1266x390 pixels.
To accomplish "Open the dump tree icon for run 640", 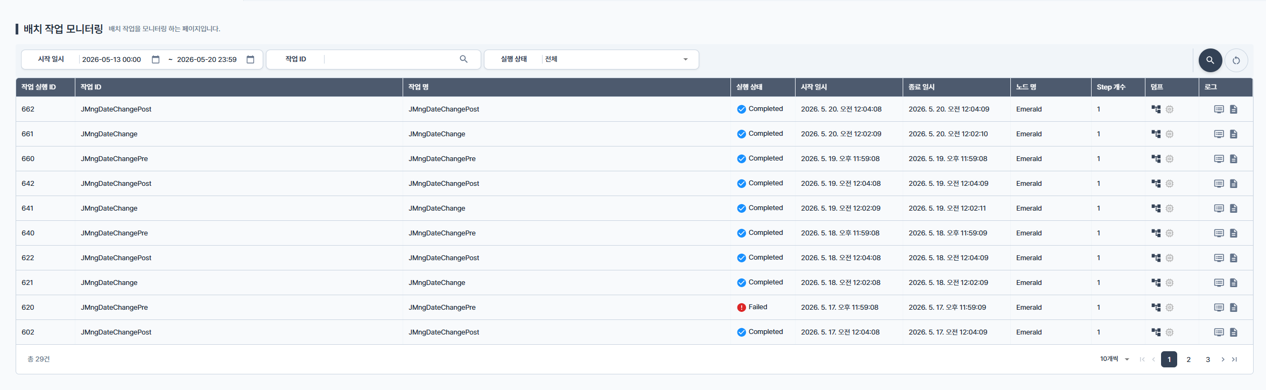I will (x=1156, y=233).
